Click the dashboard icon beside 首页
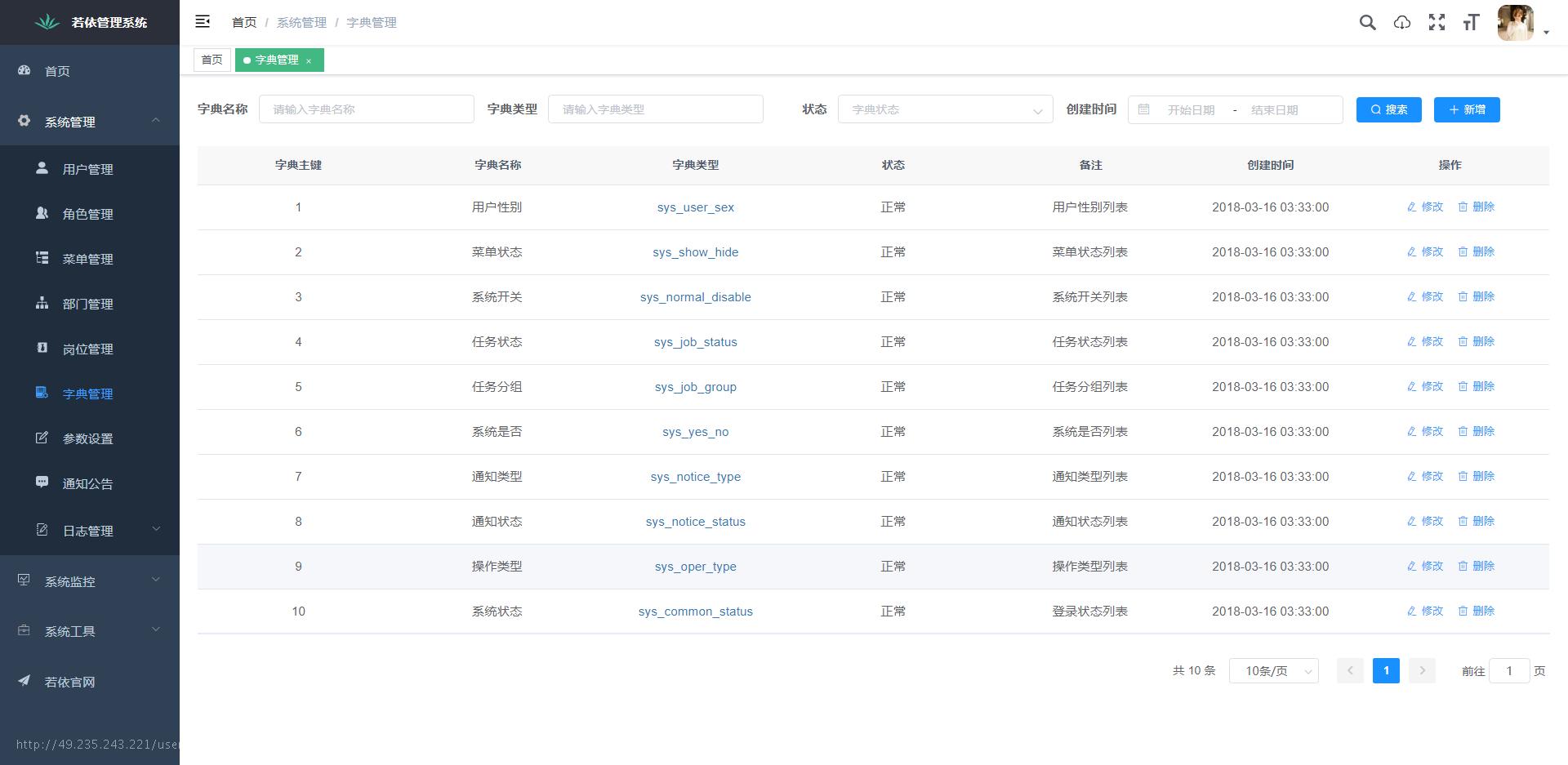This screenshot has width=1568, height=765. point(24,70)
